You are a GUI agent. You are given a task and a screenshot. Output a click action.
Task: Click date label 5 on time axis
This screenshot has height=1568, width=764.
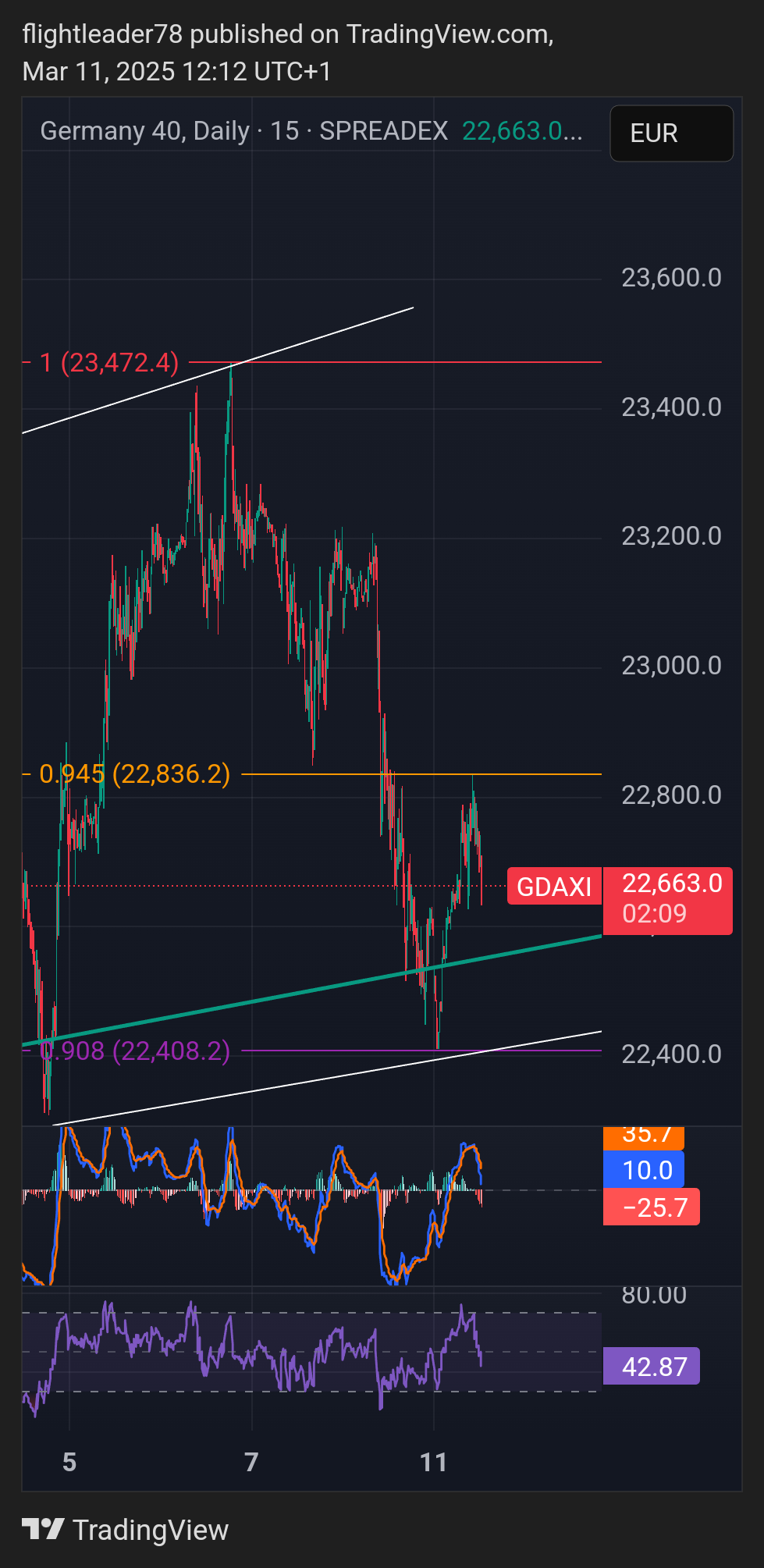tap(69, 1462)
